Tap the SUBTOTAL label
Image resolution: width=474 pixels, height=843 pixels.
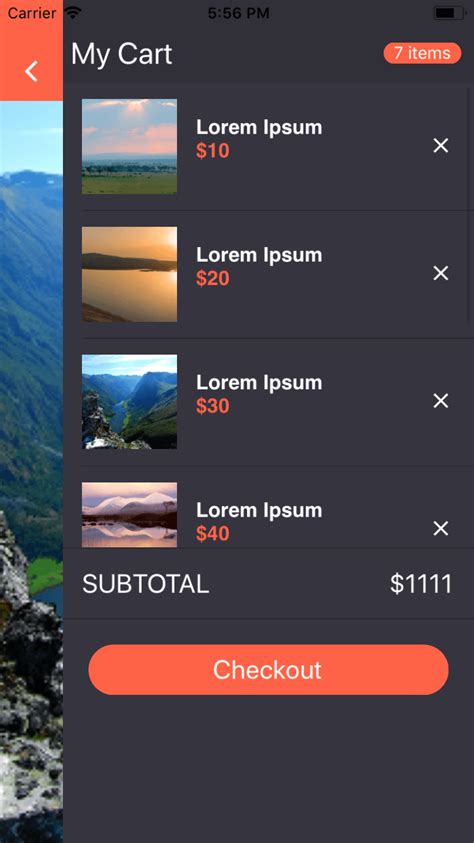coord(146,584)
